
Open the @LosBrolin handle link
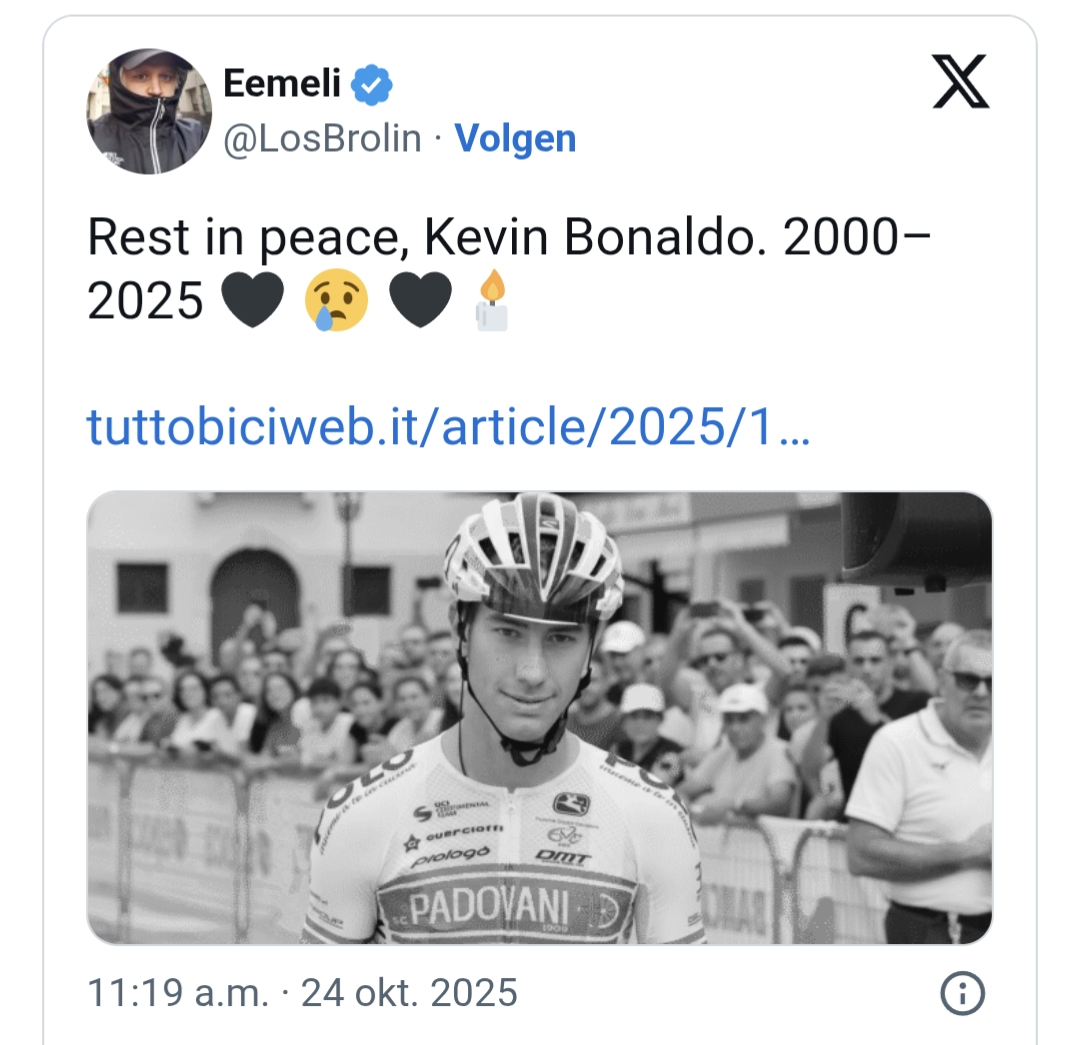point(322,139)
